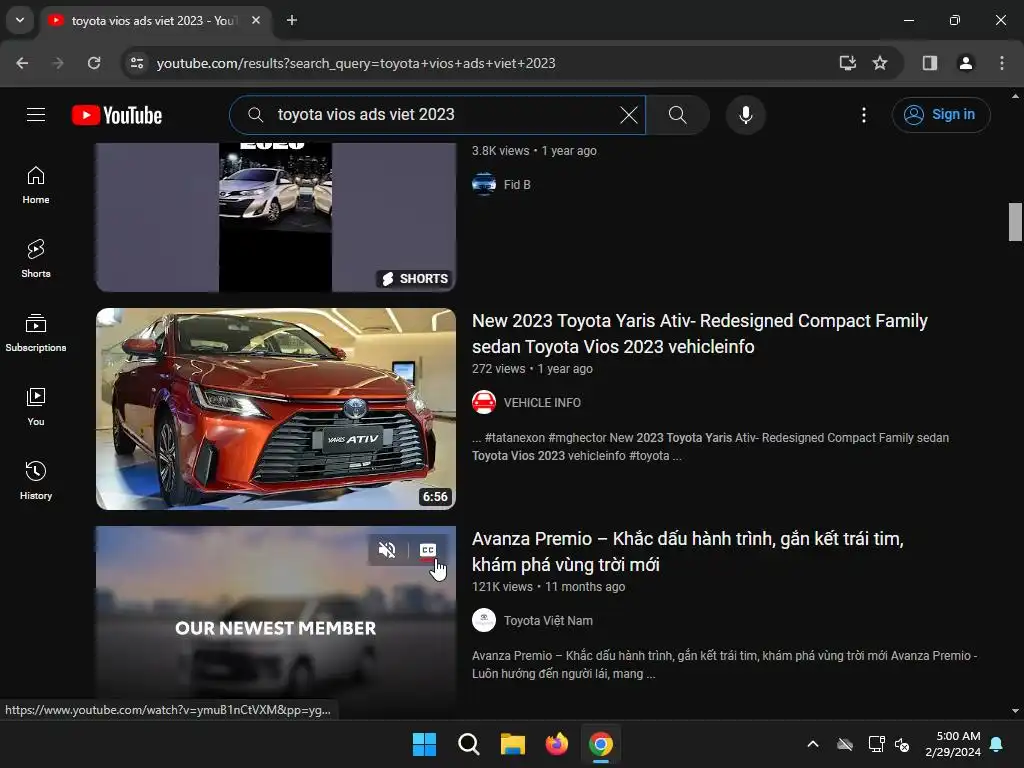Image resolution: width=1024 pixels, height=768 pixels.
Task: Clear the search box with the X icon
Action: (629, 115)
